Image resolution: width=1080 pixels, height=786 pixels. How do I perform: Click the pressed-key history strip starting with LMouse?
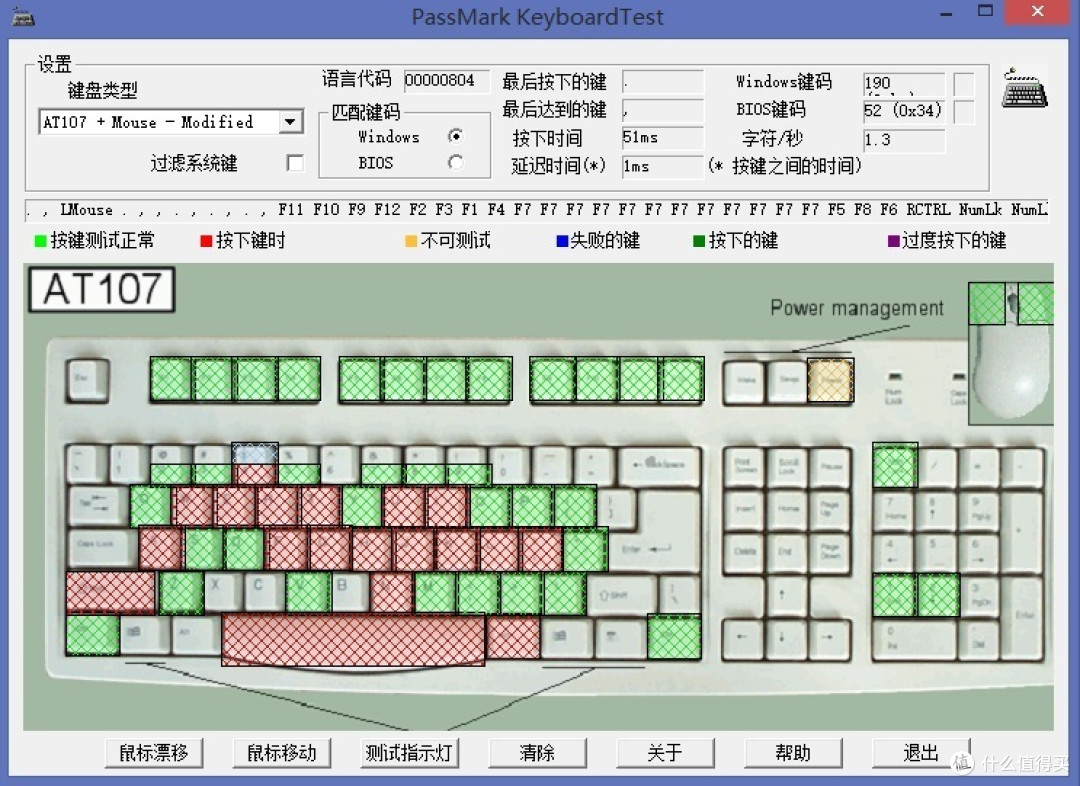(536, 209)
